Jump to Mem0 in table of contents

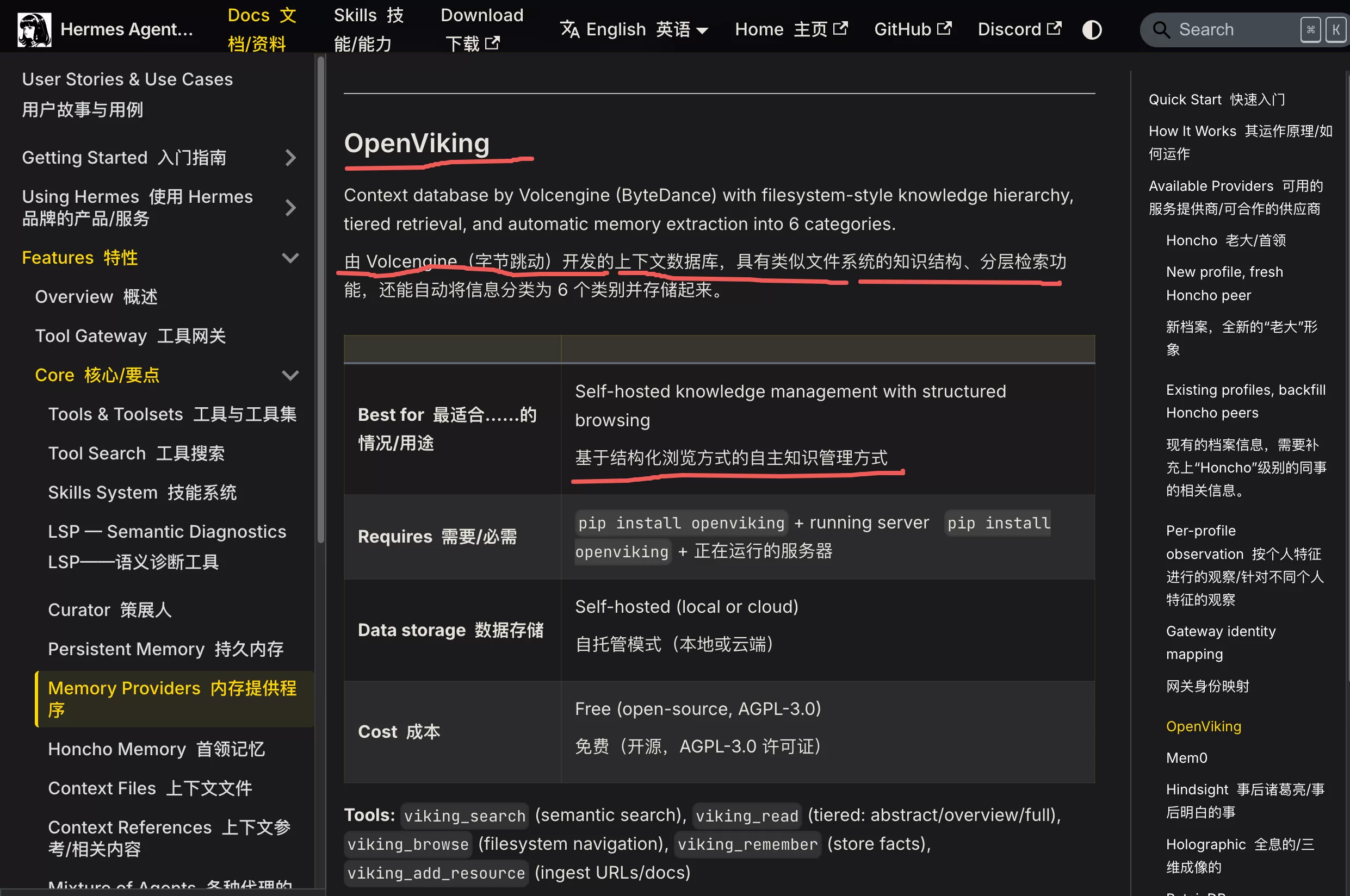(1186, 758)
